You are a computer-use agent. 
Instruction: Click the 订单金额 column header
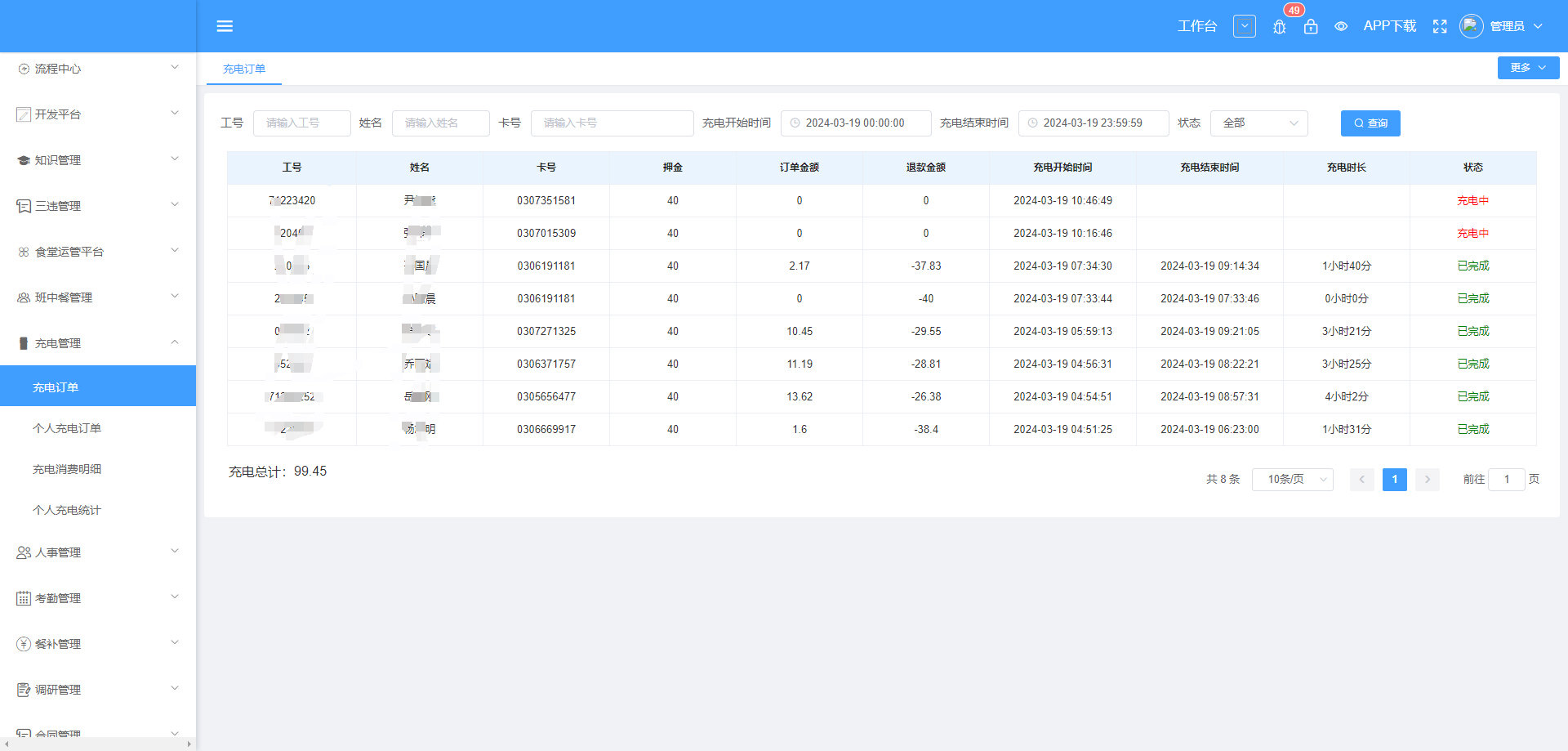pos(800,168)
